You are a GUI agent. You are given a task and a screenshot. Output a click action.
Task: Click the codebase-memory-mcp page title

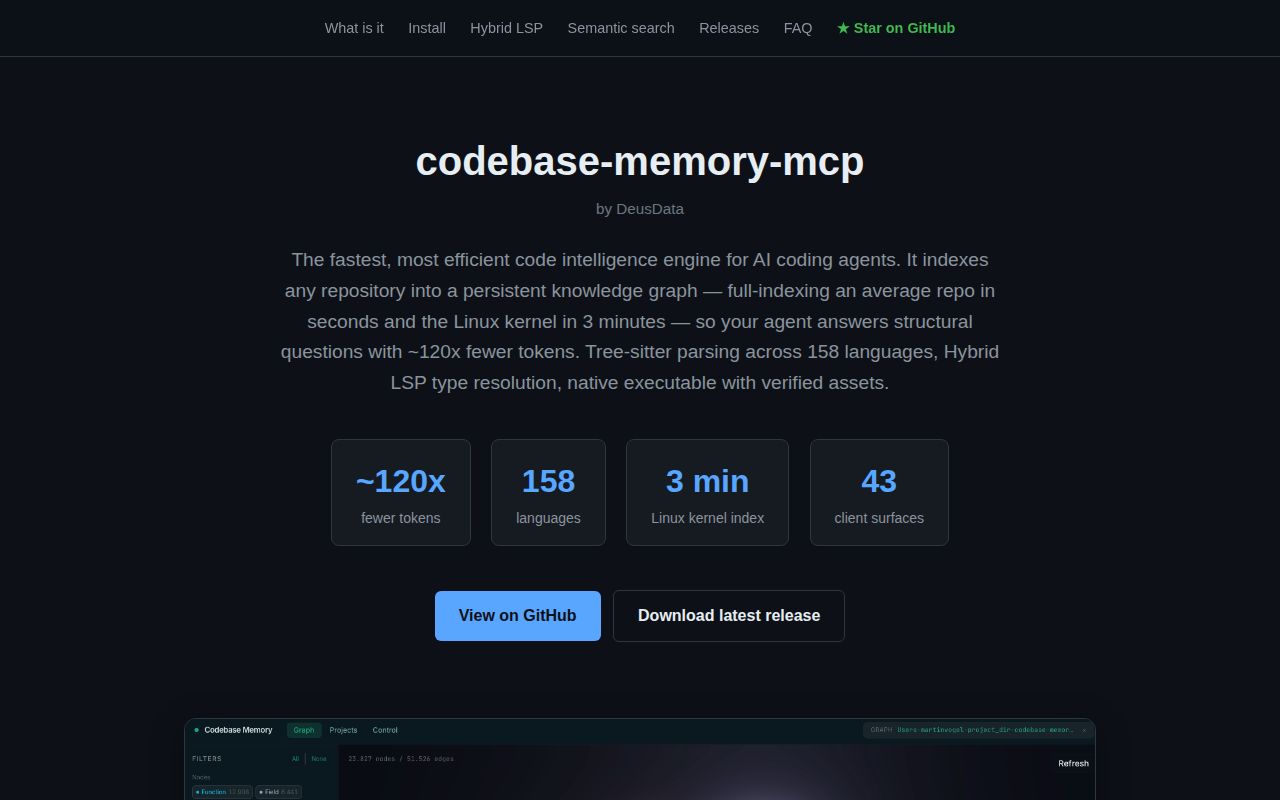tap(640, 161)
